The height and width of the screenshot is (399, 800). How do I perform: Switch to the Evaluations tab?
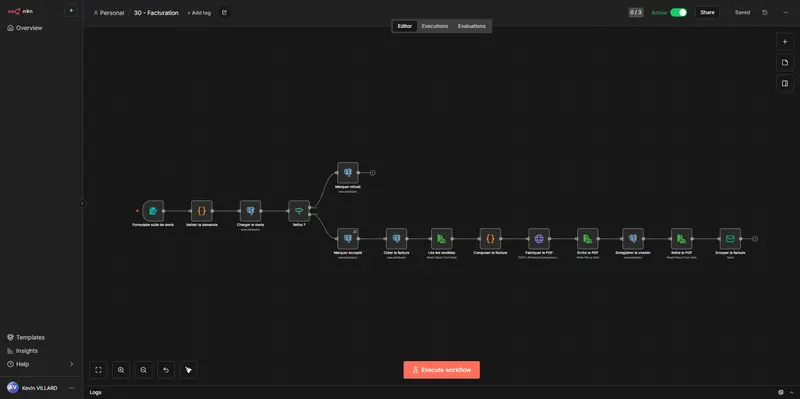[x=471, y=26]
